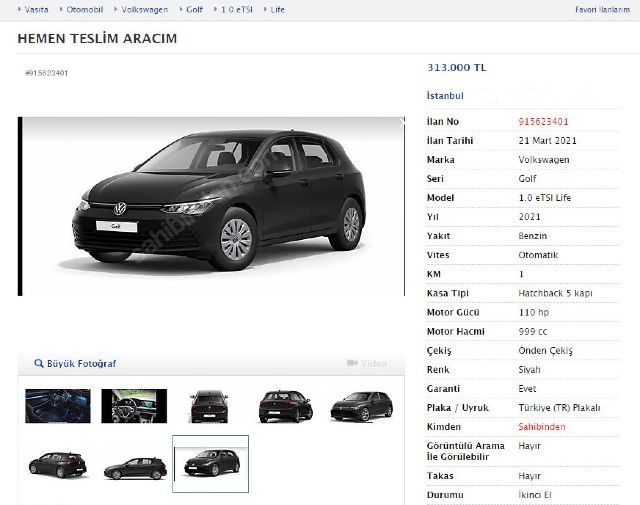Select the front-left angled thumbnail in first row

tap(362, 406)
